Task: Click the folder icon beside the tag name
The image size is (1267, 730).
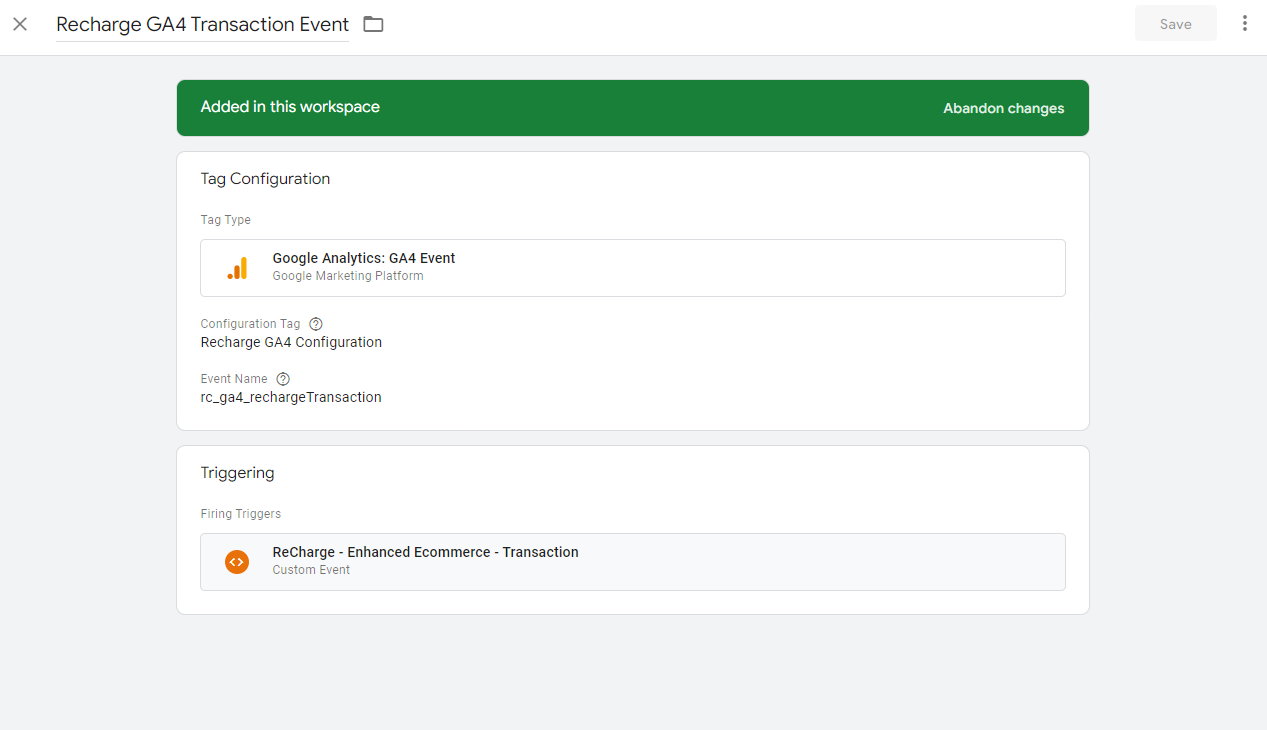Action: click(373, 24)
